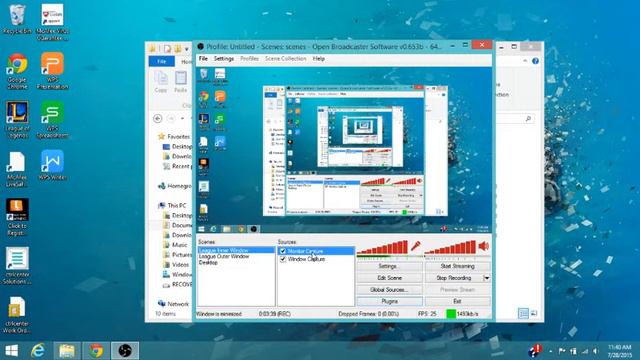The image size is (640, 360).
Task: Mute the microphone via the mic icon
Action: [x=415, y=246]
